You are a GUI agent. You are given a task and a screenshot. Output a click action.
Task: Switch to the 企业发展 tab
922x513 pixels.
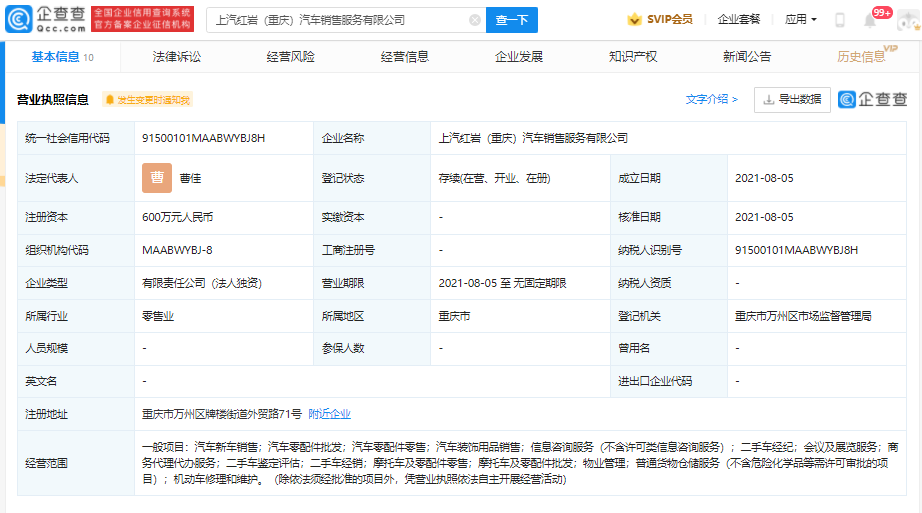(519, 56)
